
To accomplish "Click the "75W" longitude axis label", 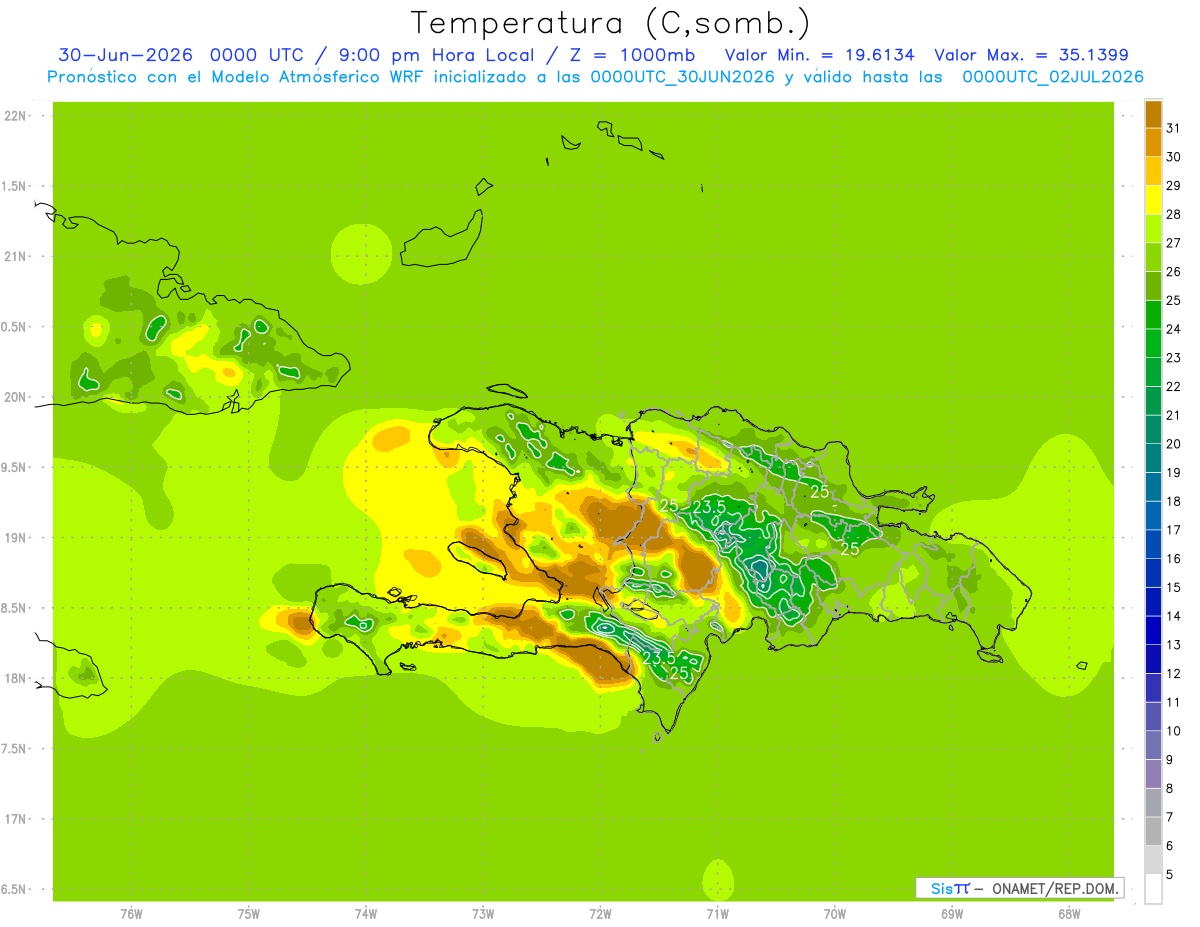I will (249, 914).
